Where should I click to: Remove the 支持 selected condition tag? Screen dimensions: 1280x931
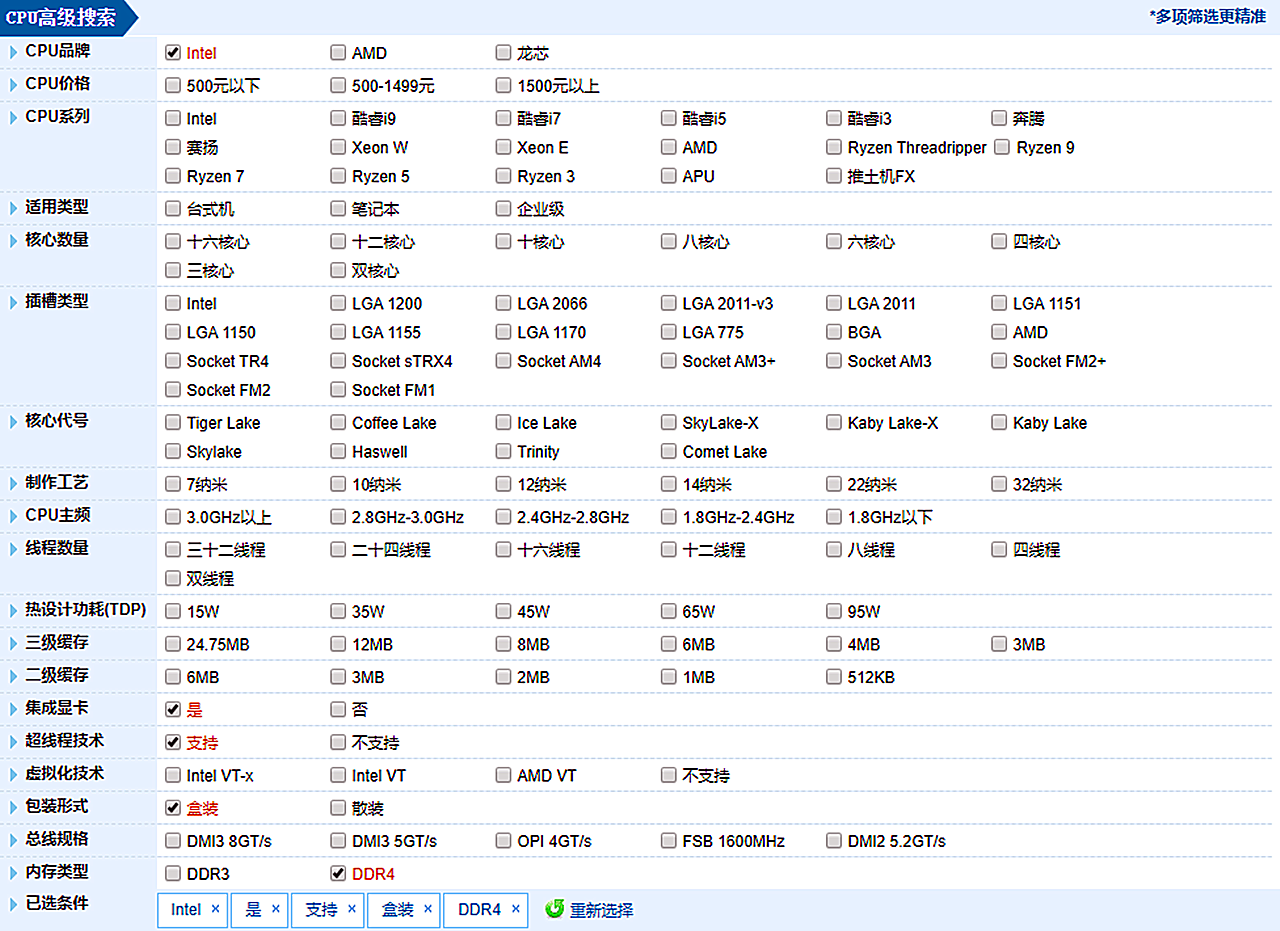click(x=352, y=910)
